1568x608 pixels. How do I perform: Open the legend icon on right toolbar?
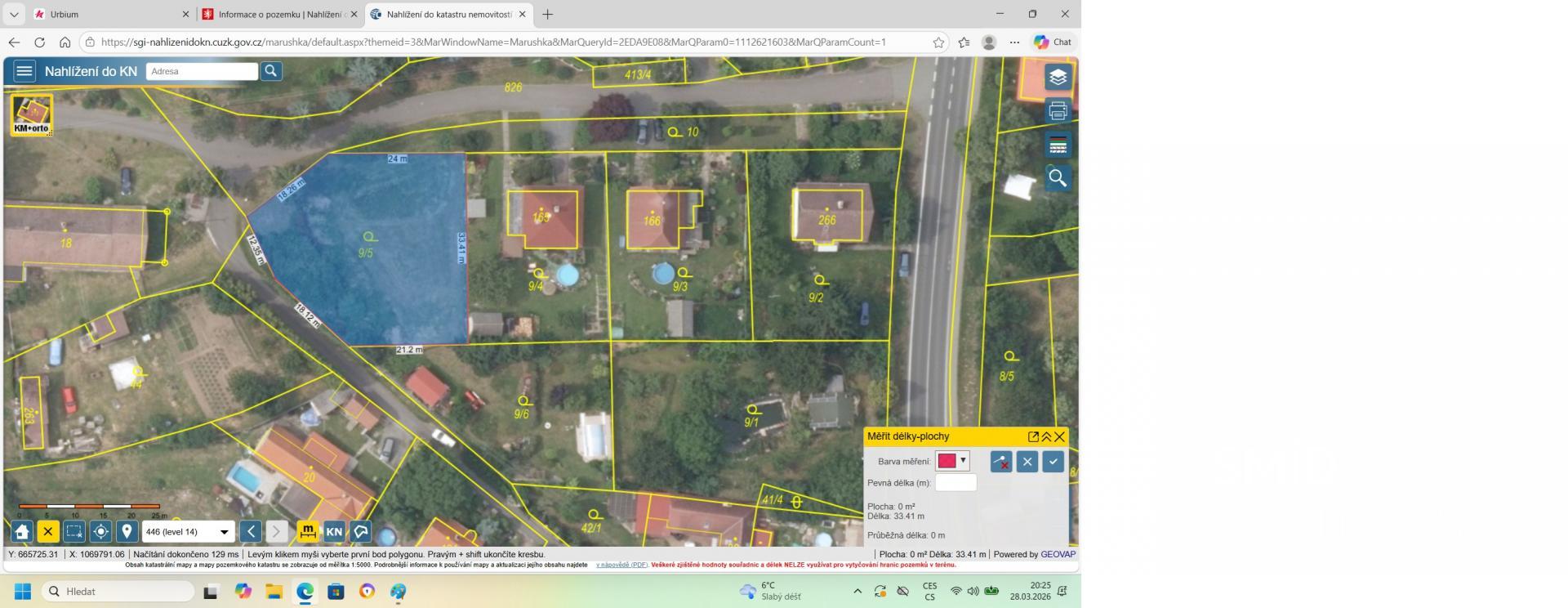coord(1058,145)
